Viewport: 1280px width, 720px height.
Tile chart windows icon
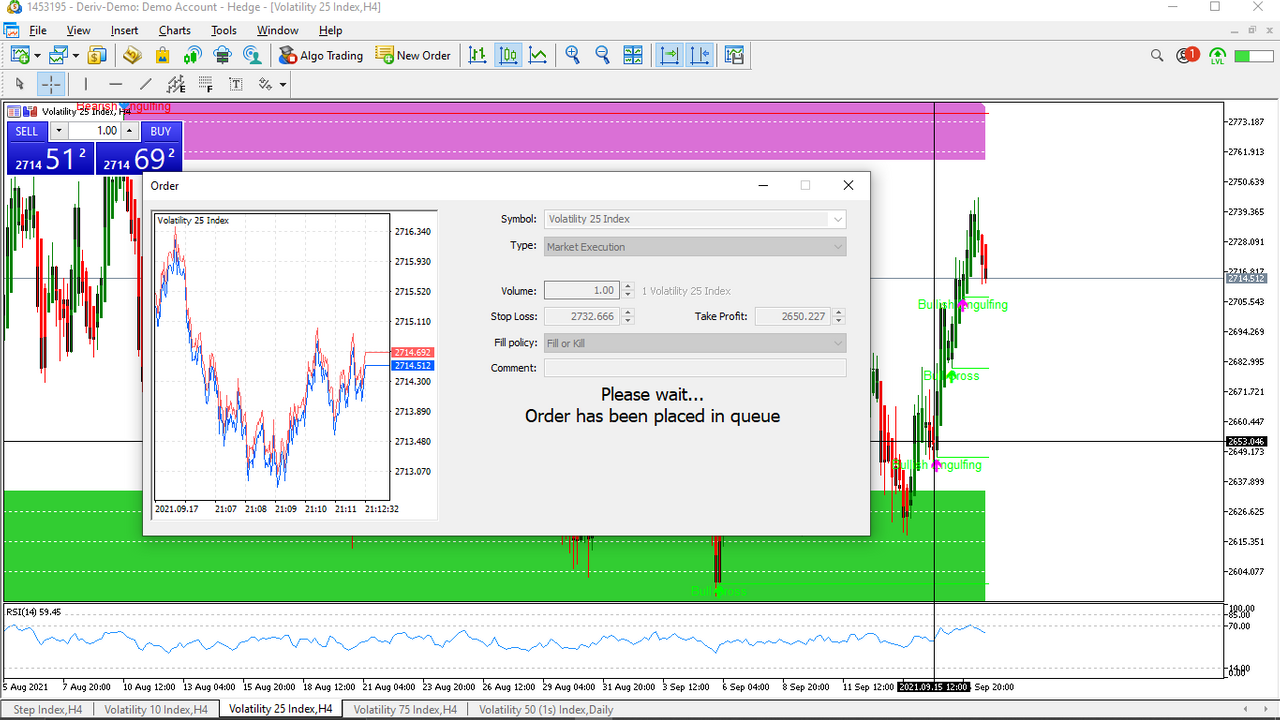point(633,55)
